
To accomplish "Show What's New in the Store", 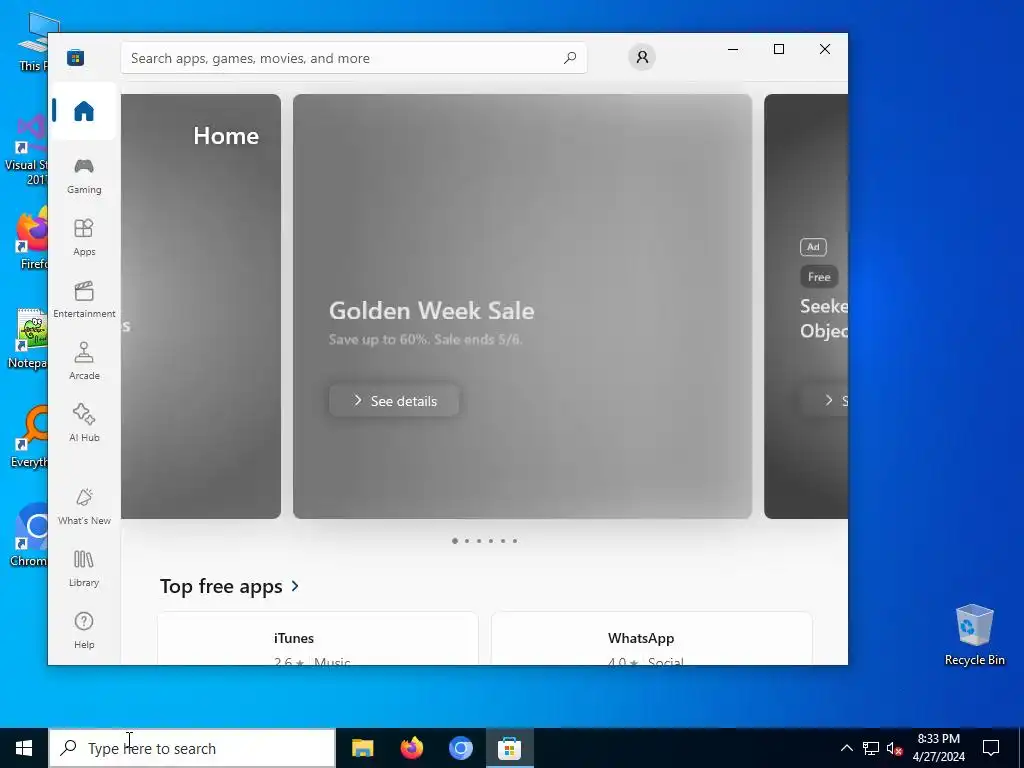I will click(84, 506).
